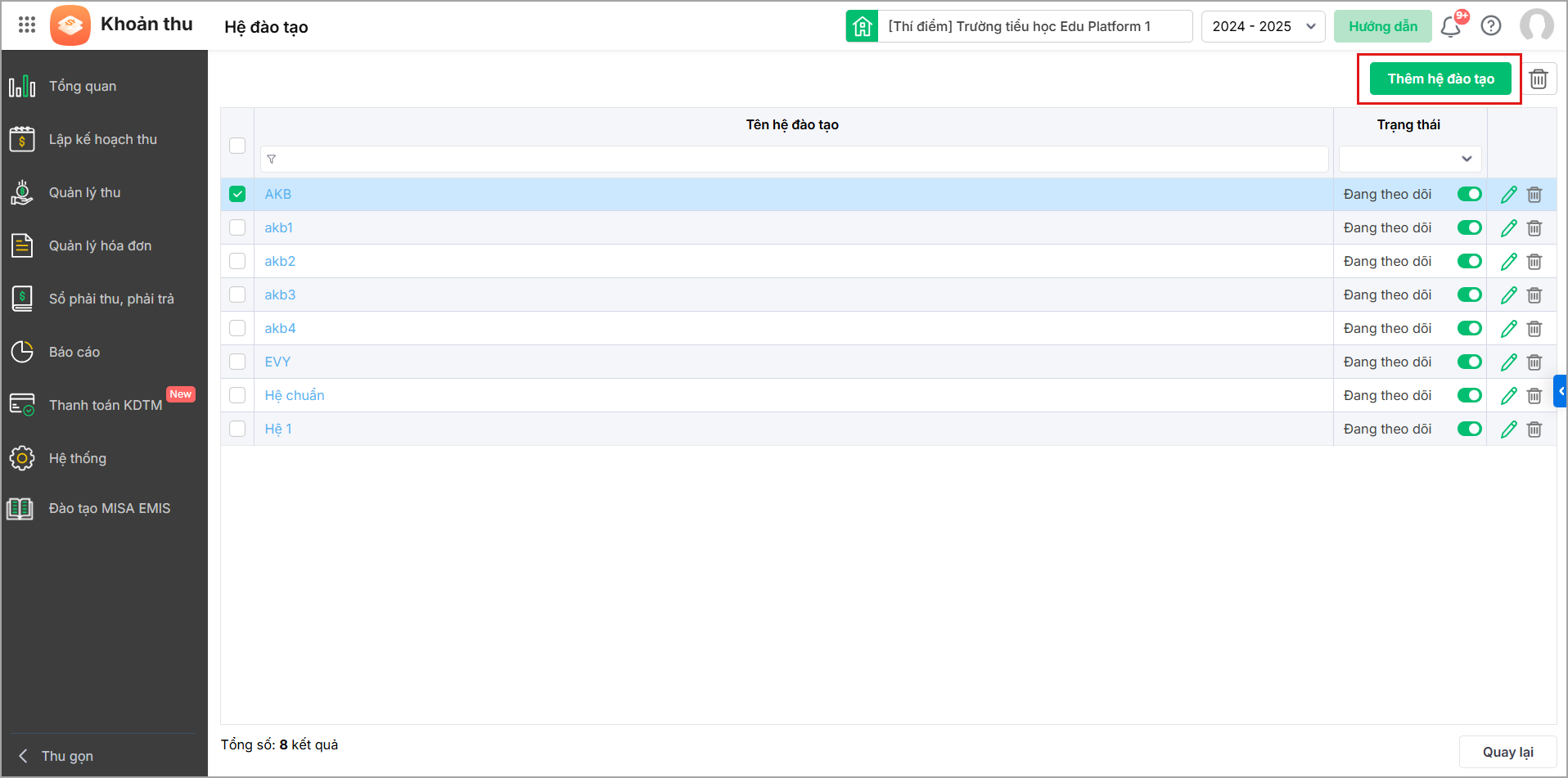1568x778 pixels.
Task: Check the Hệ 1 row checkbox
Action: (x=237, y=429)
